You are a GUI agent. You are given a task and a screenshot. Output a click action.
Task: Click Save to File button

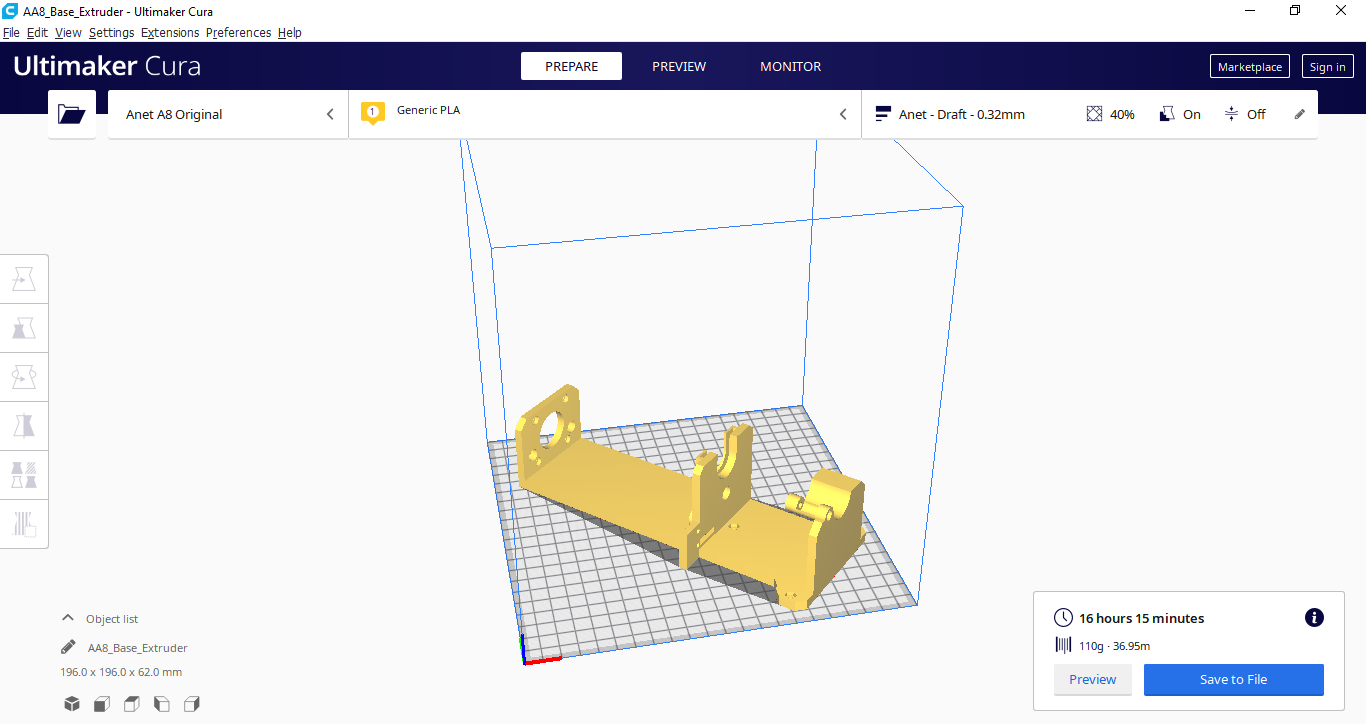point(1234,679)
